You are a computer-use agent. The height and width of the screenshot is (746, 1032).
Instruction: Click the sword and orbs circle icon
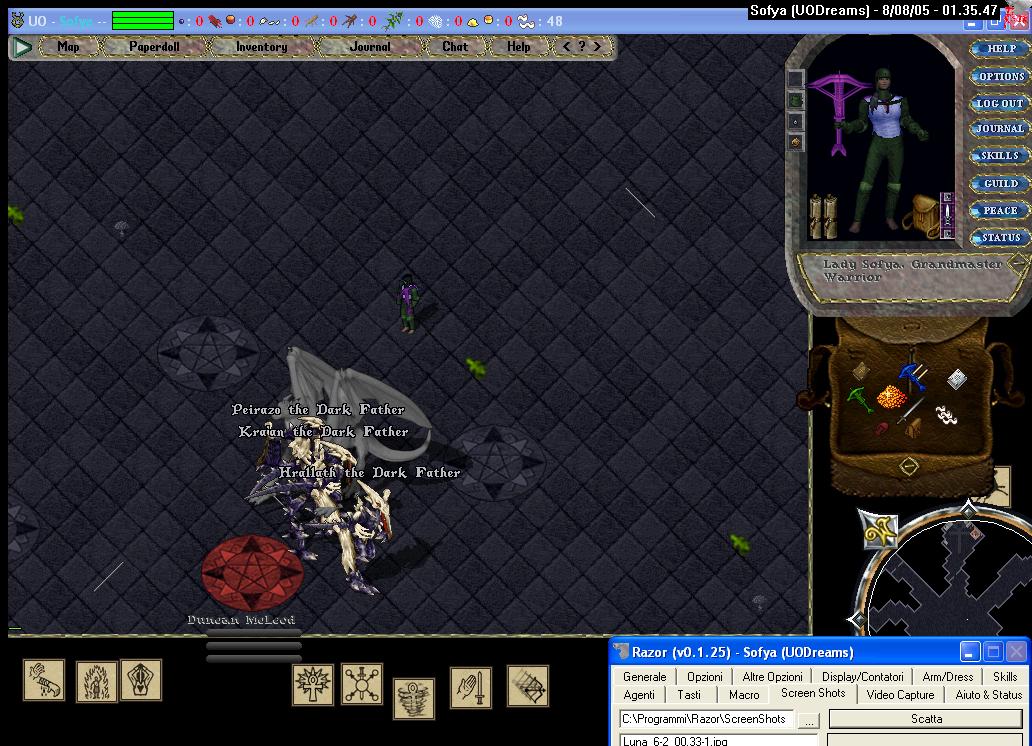(362, 684)
